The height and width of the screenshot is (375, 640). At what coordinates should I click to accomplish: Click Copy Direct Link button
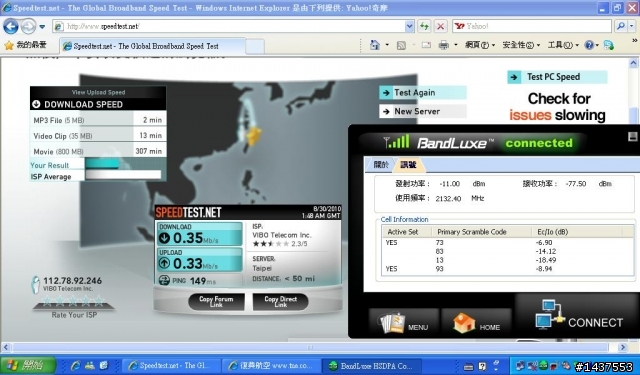pyautogui.click(x=280, y=302)
